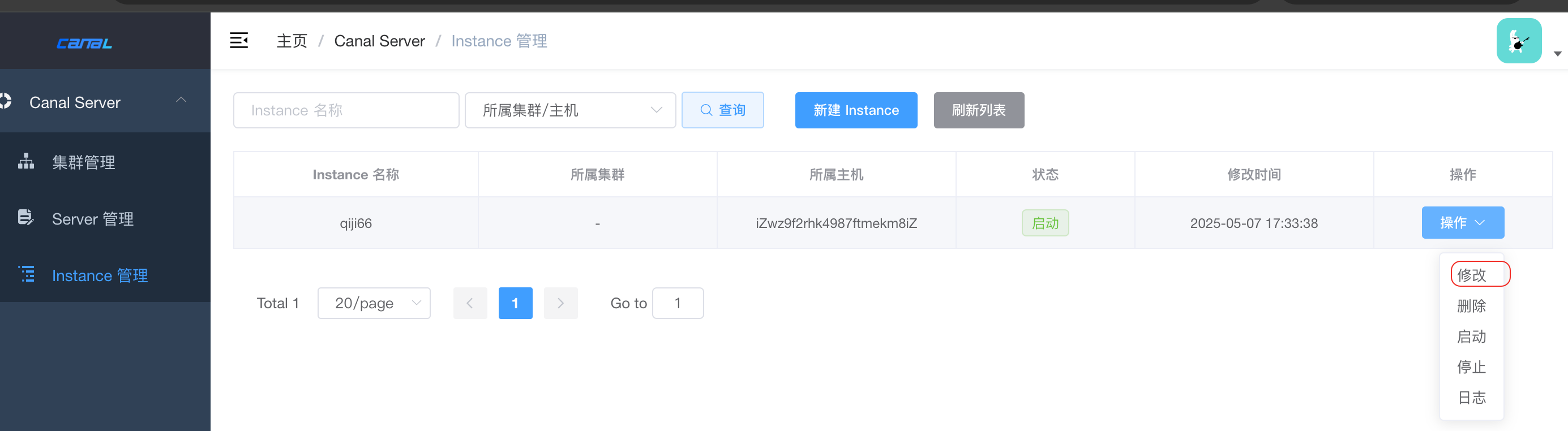1568x431 pixels.
Task: Open the 20/page size dropdown
Action: (x=374, y=303)
